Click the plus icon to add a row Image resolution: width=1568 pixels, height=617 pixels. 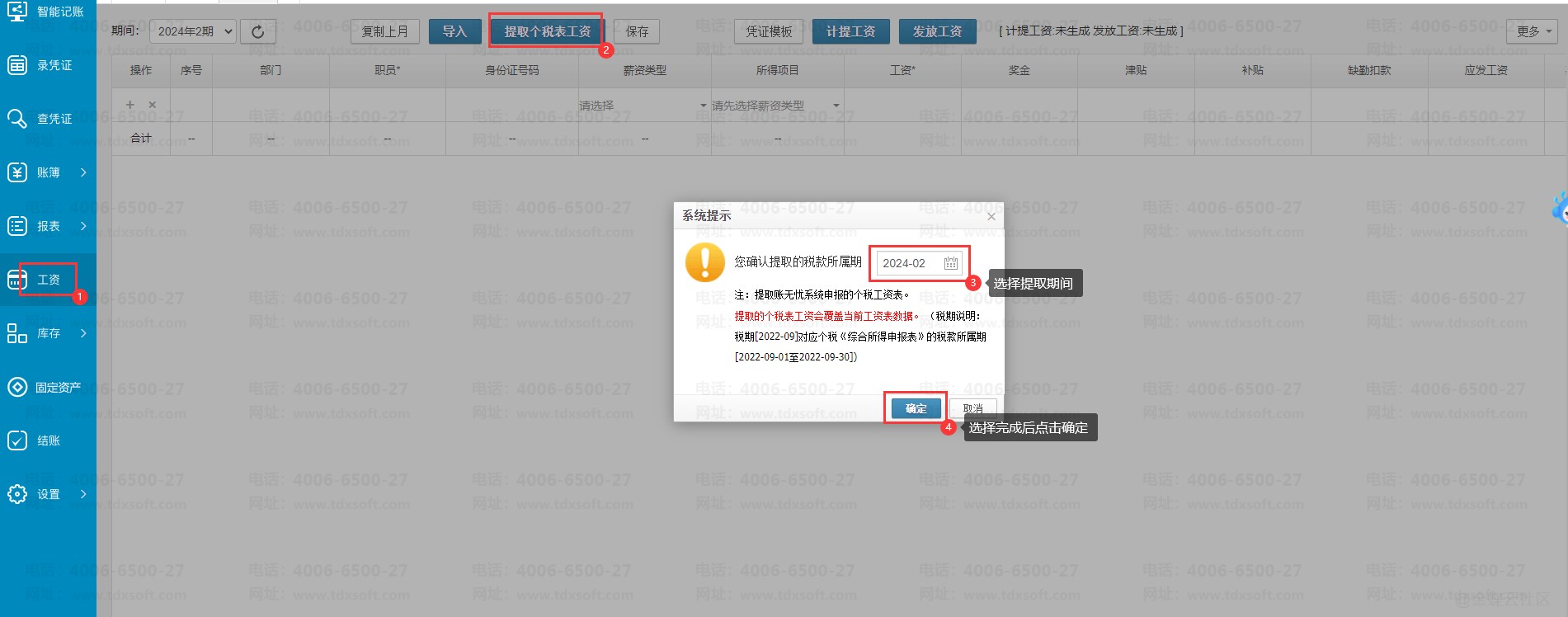click(129, 105)
